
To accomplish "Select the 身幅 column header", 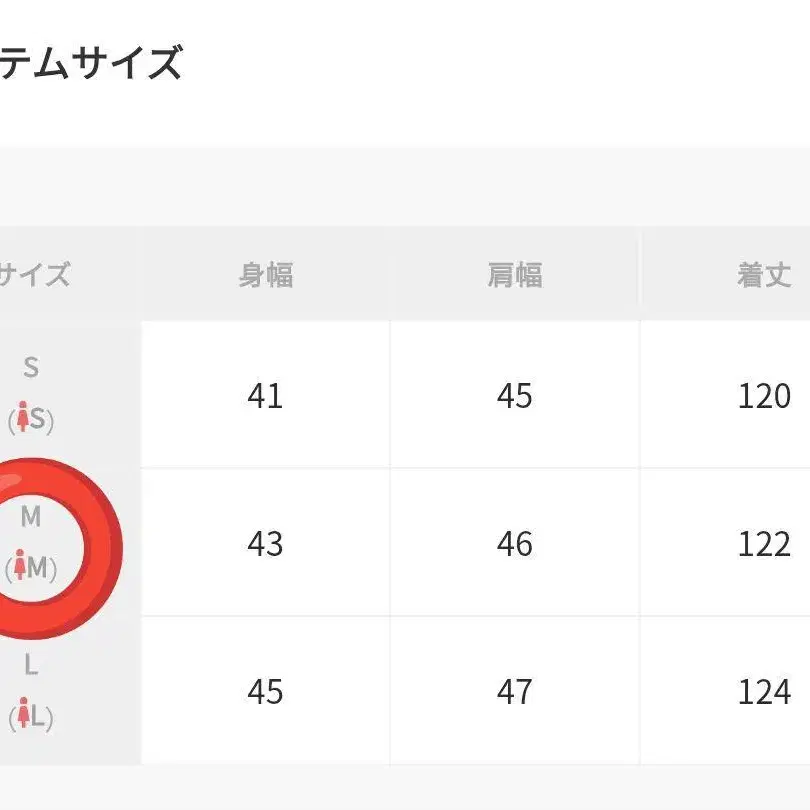I will coord(265,275).
